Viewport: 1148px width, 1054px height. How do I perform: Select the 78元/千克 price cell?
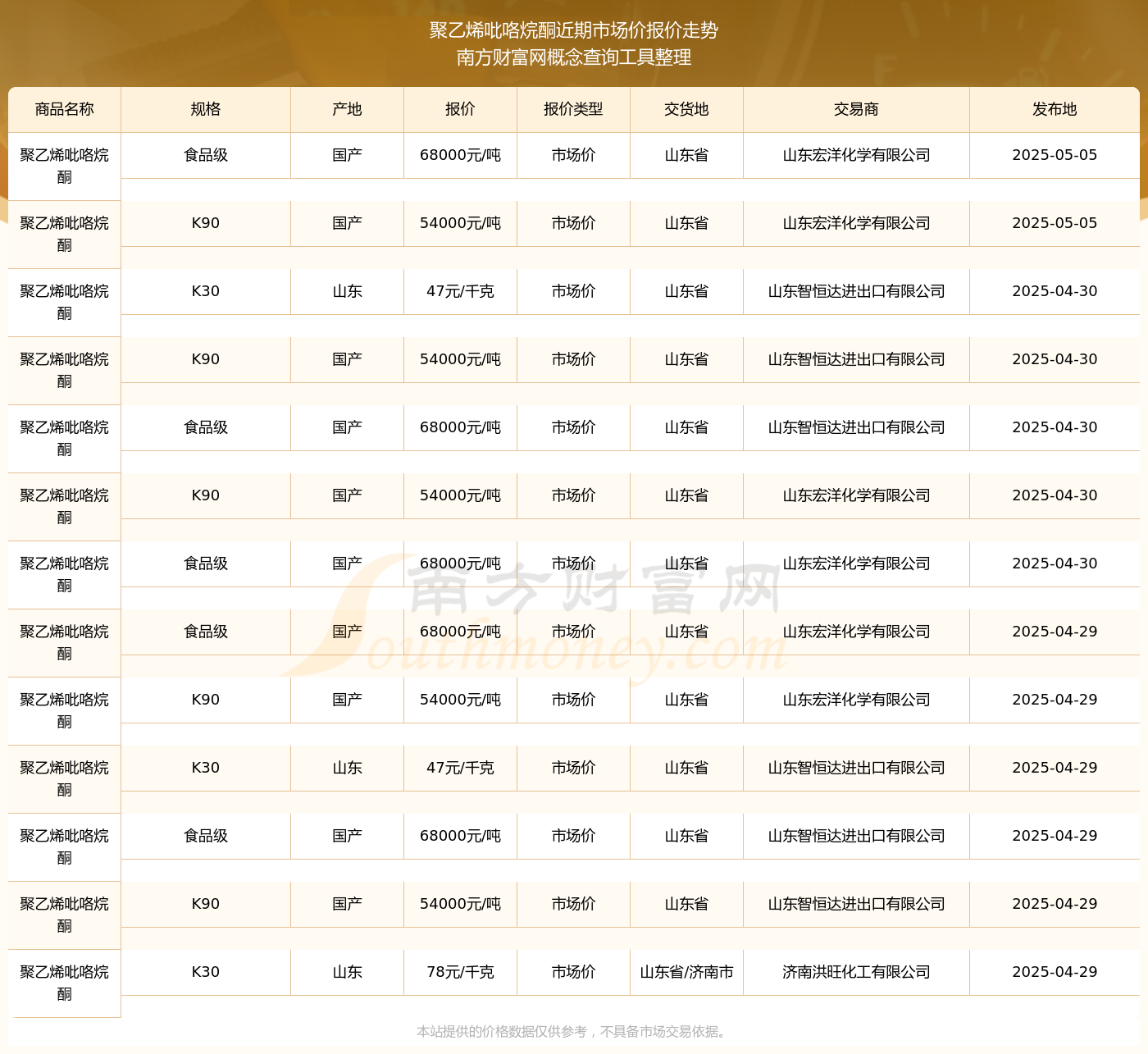(460, 972)
